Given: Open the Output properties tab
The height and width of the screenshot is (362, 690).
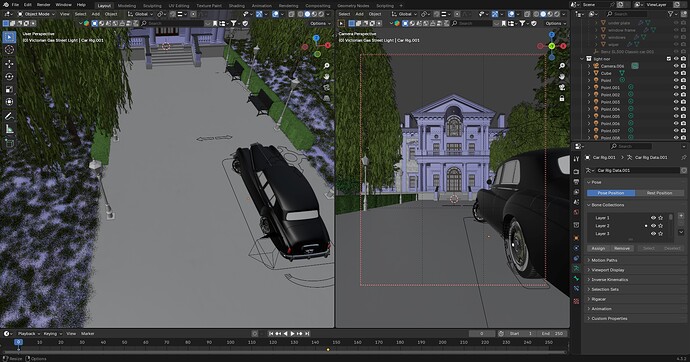Looking at the screenshot, I should 576,182.
